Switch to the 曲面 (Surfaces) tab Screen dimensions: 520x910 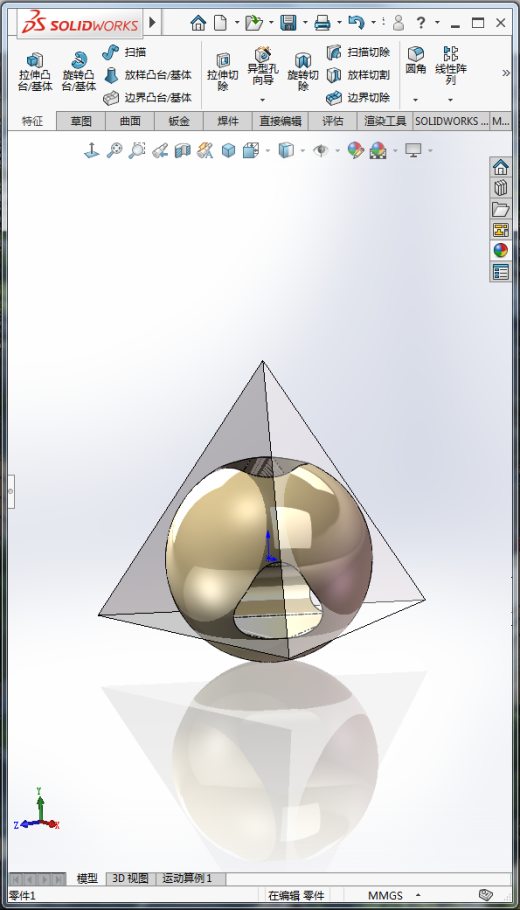click(130, 121)
